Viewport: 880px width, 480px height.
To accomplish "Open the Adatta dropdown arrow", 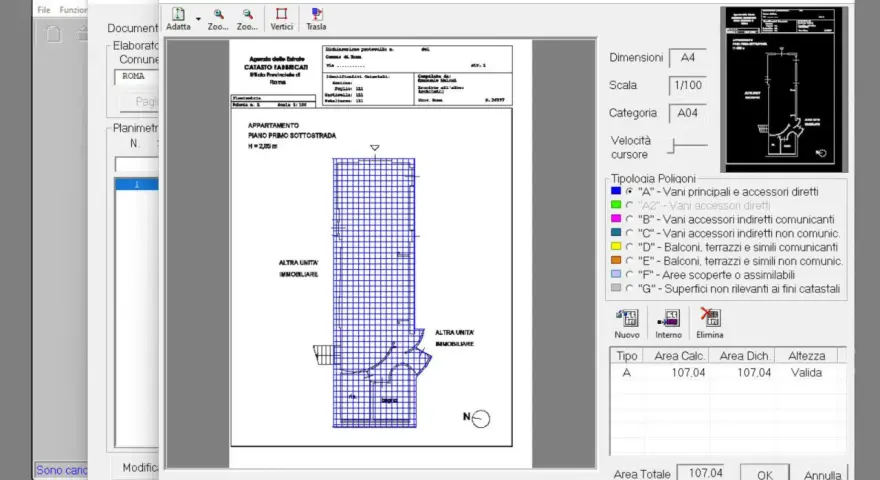I will click(198, 19).
